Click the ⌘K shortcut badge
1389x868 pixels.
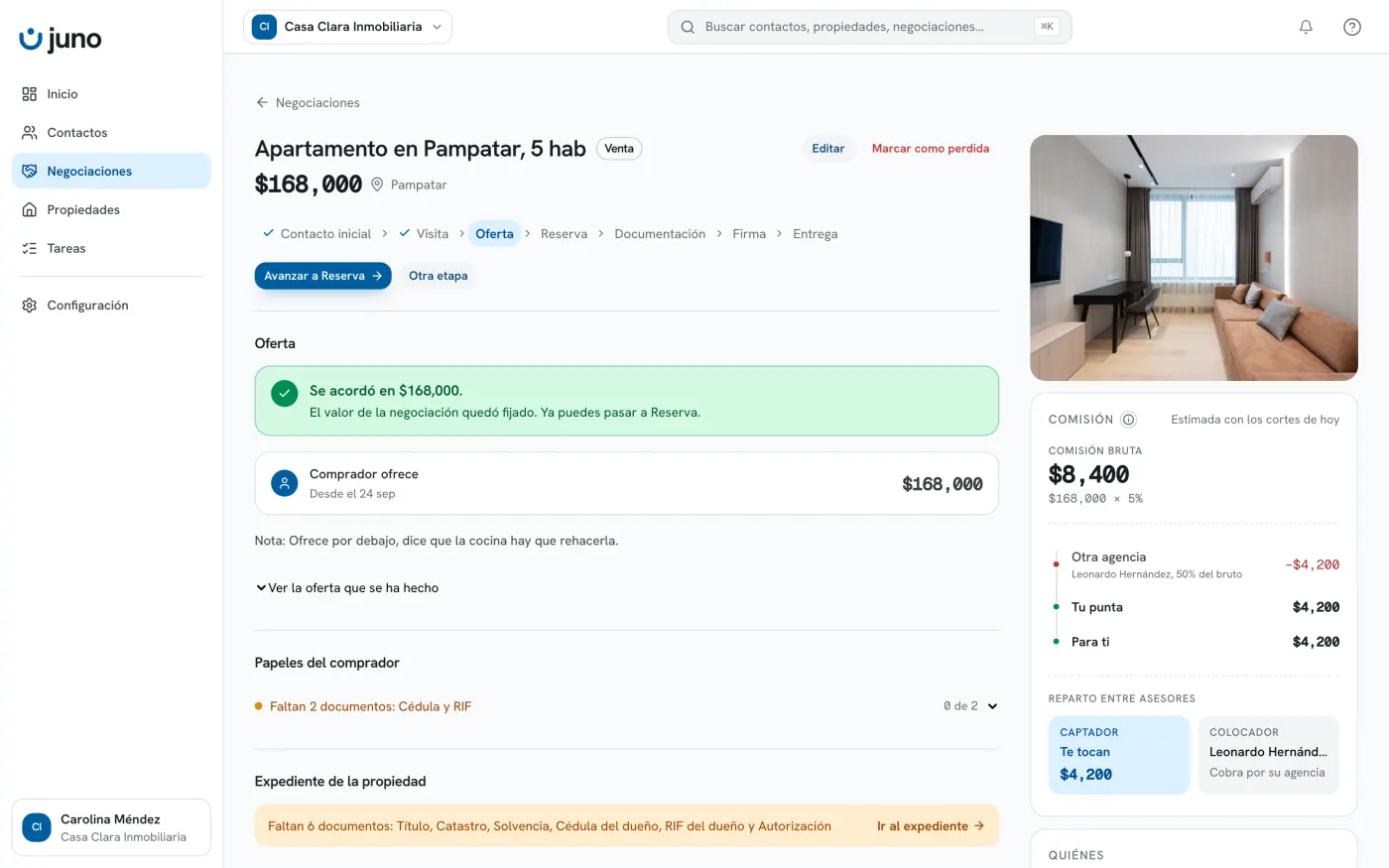tap(1047, 27)
